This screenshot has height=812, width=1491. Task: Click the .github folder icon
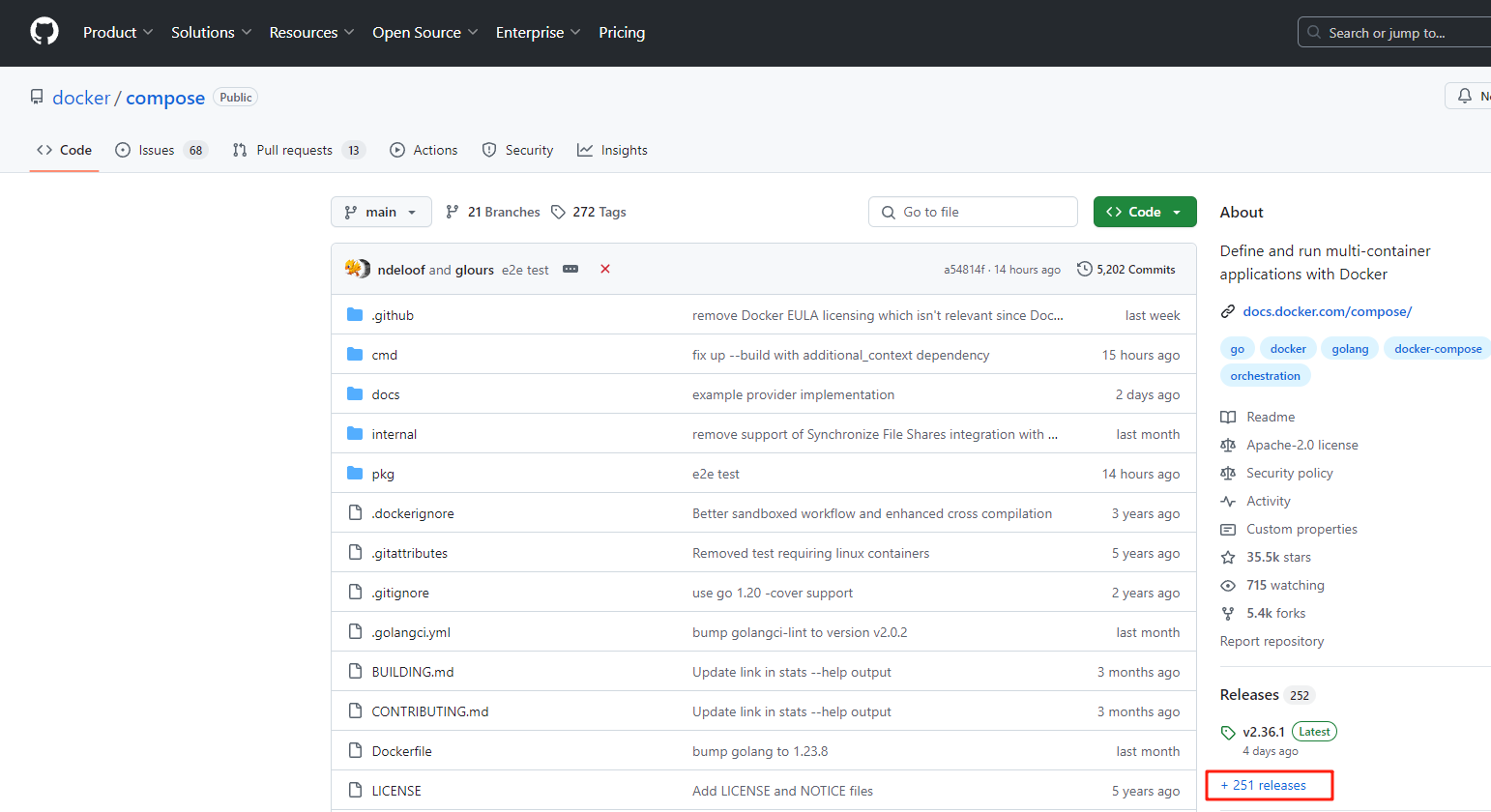(355, 315)
